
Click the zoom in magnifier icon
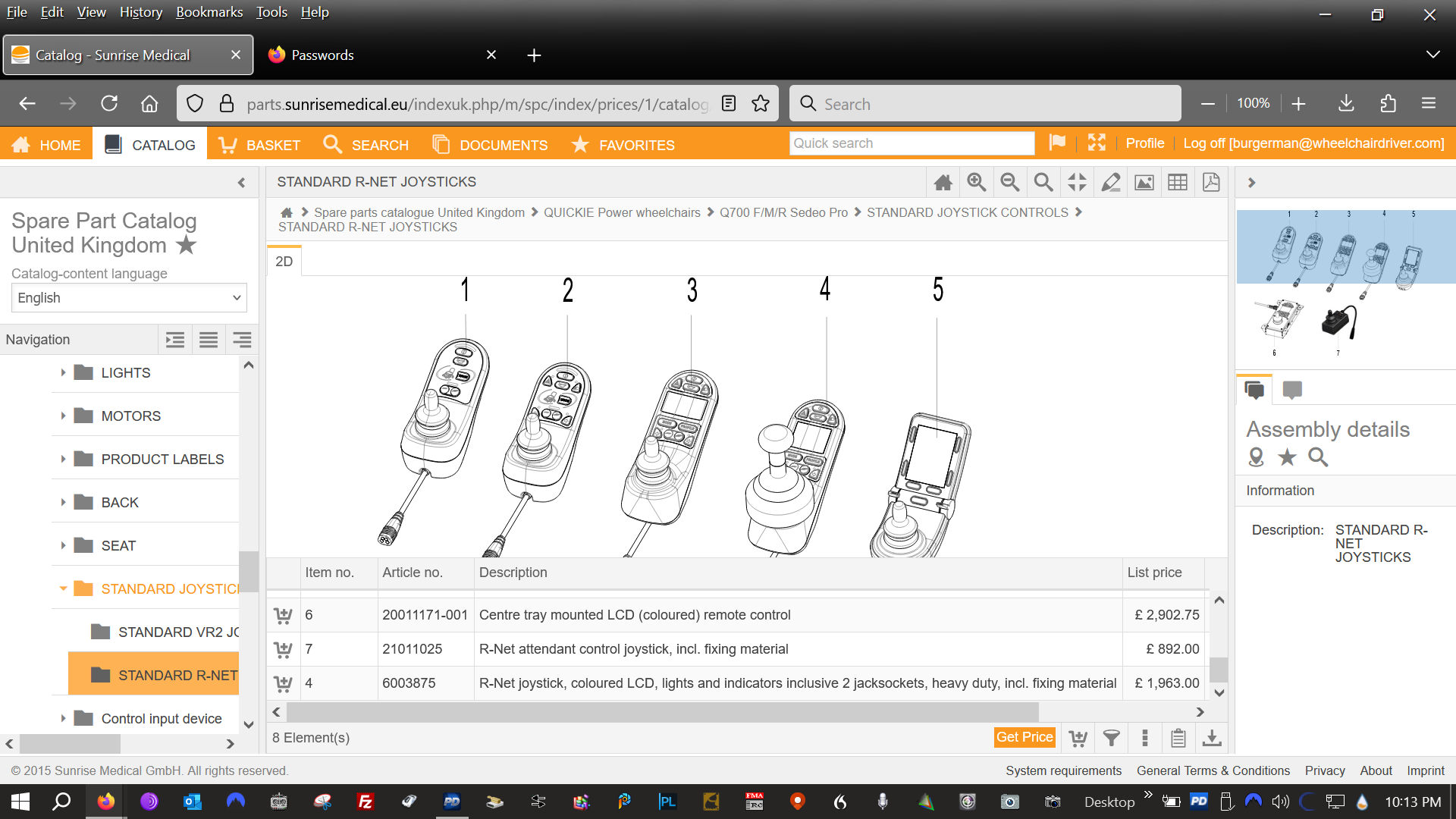pyautogui.click(x=976, y=182)
